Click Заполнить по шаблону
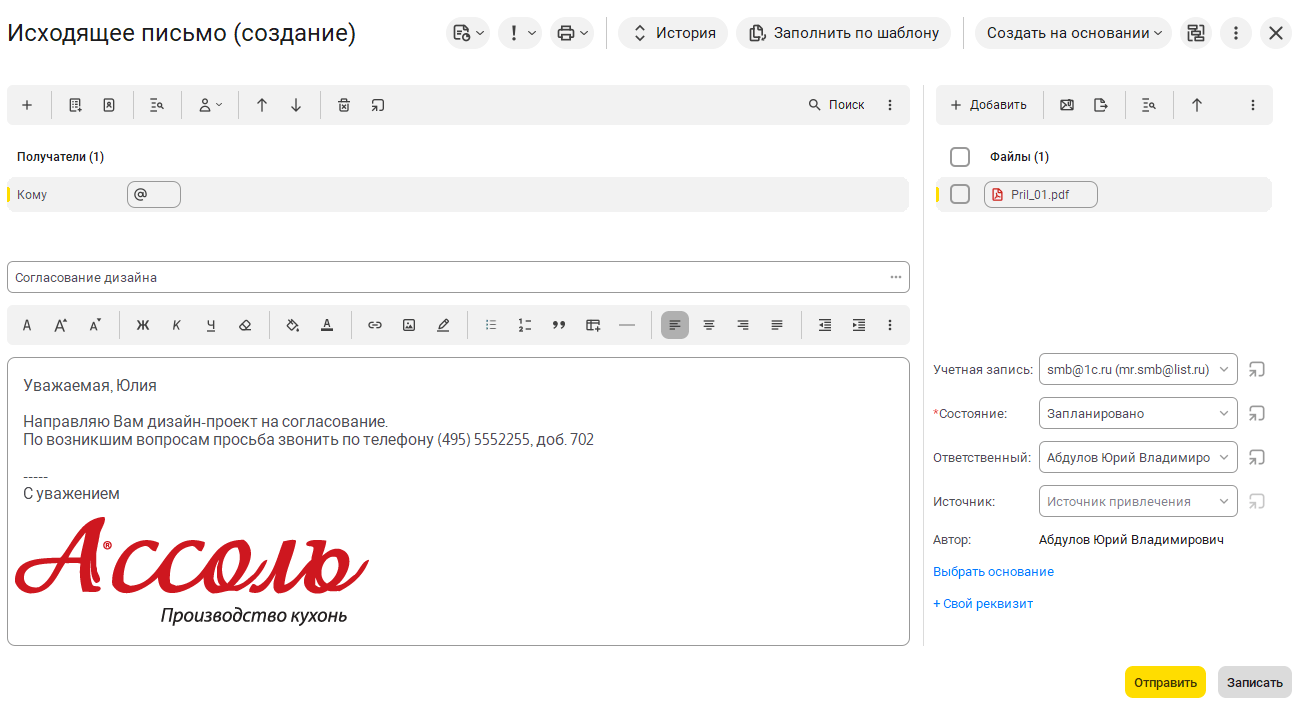 coord(844,33)
